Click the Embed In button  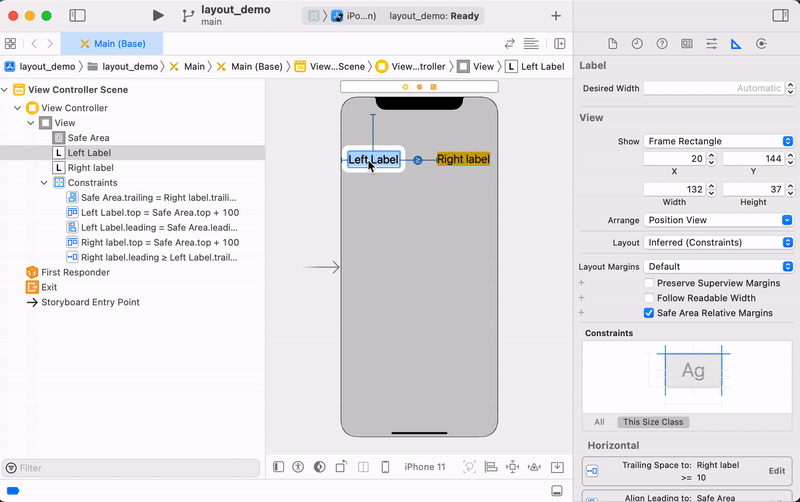point(557,467)
